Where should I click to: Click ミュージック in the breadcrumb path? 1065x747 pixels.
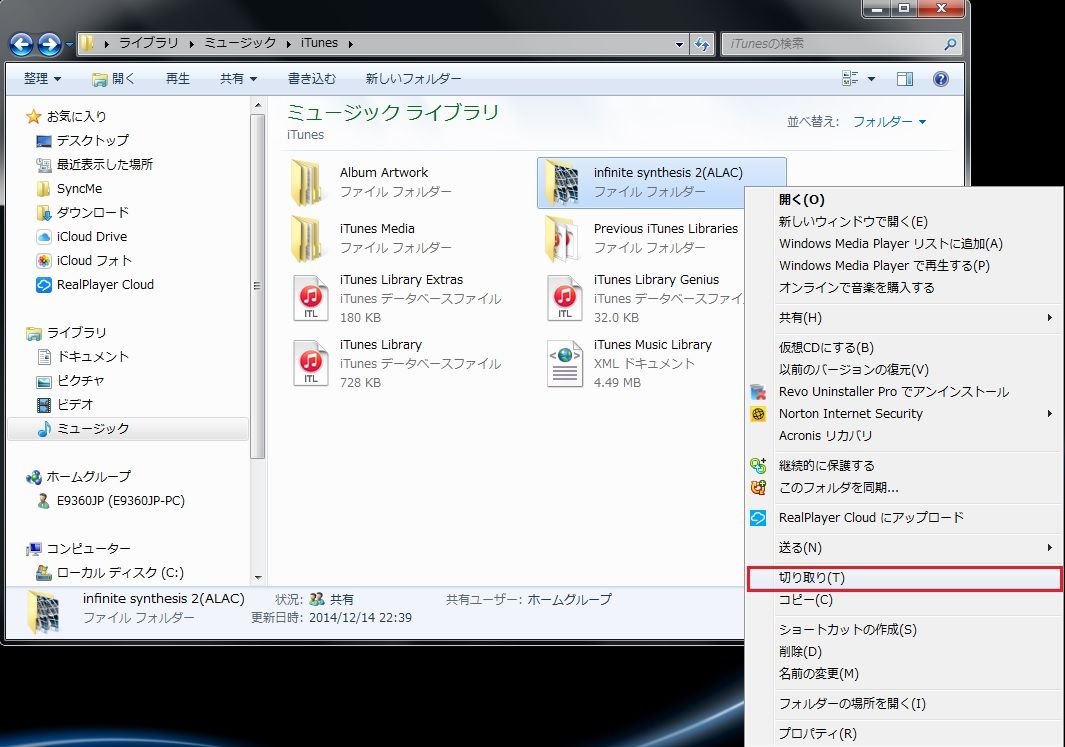(240, 43)
